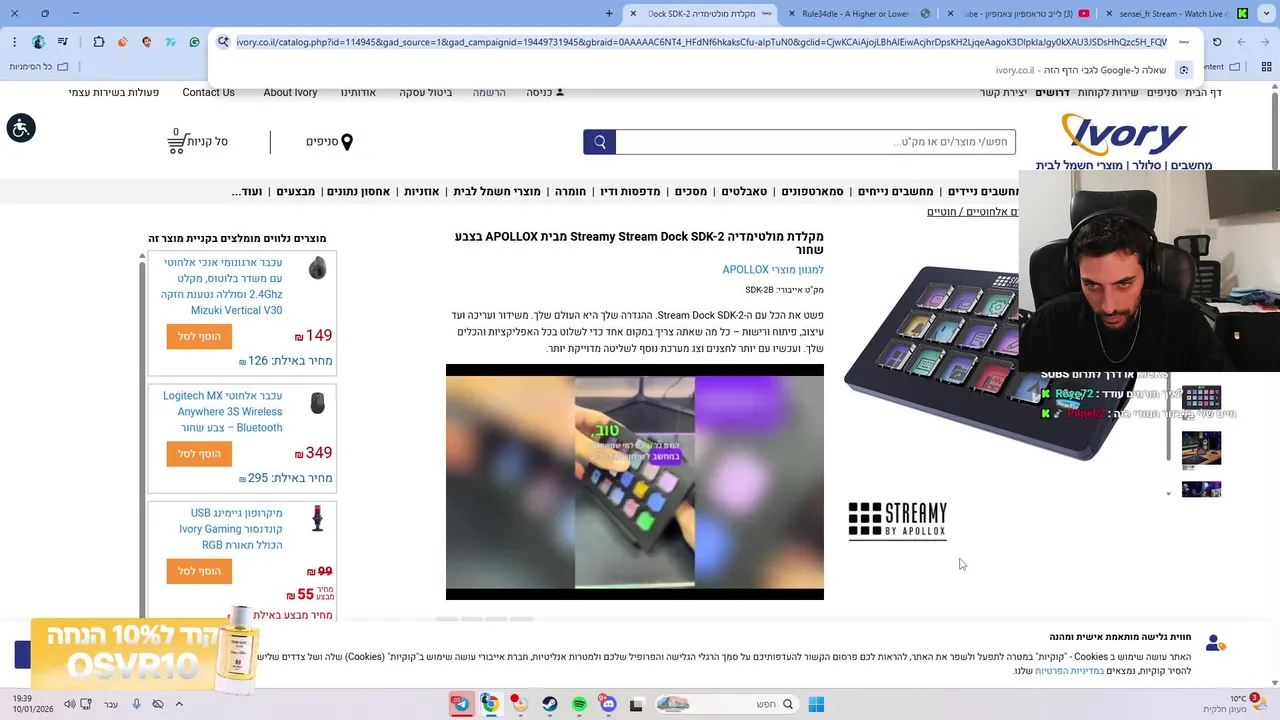Image resolution: width=1280 pixels, height=720 pixels.
Task: Click the About Ivory link
Action: [x=290, y=92]
